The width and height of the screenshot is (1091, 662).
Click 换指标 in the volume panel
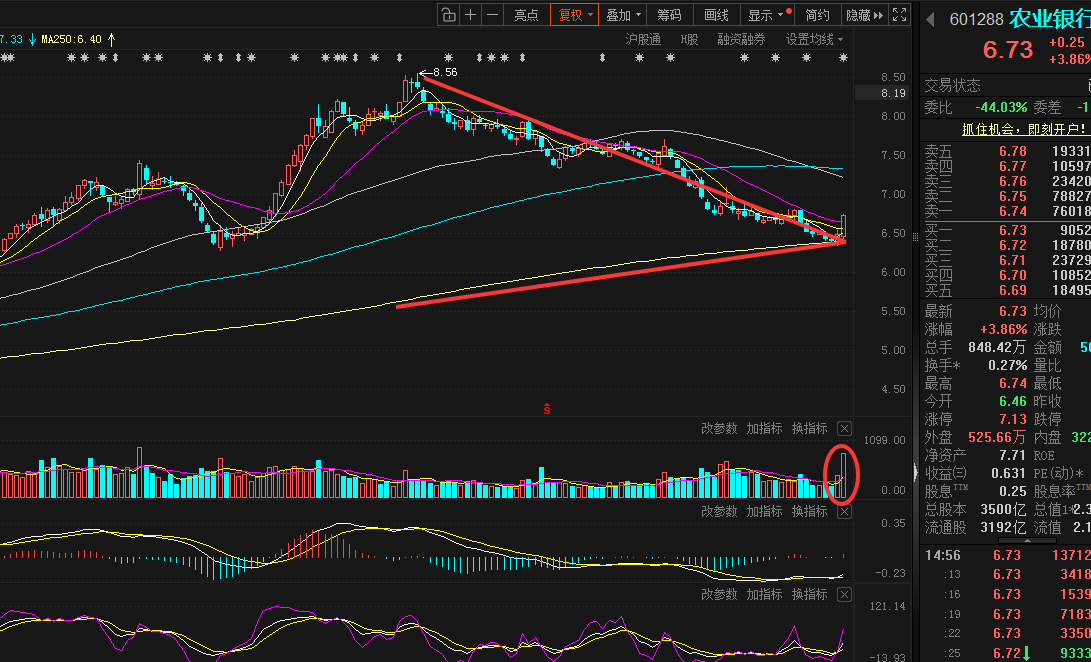[x=810, y=428]
